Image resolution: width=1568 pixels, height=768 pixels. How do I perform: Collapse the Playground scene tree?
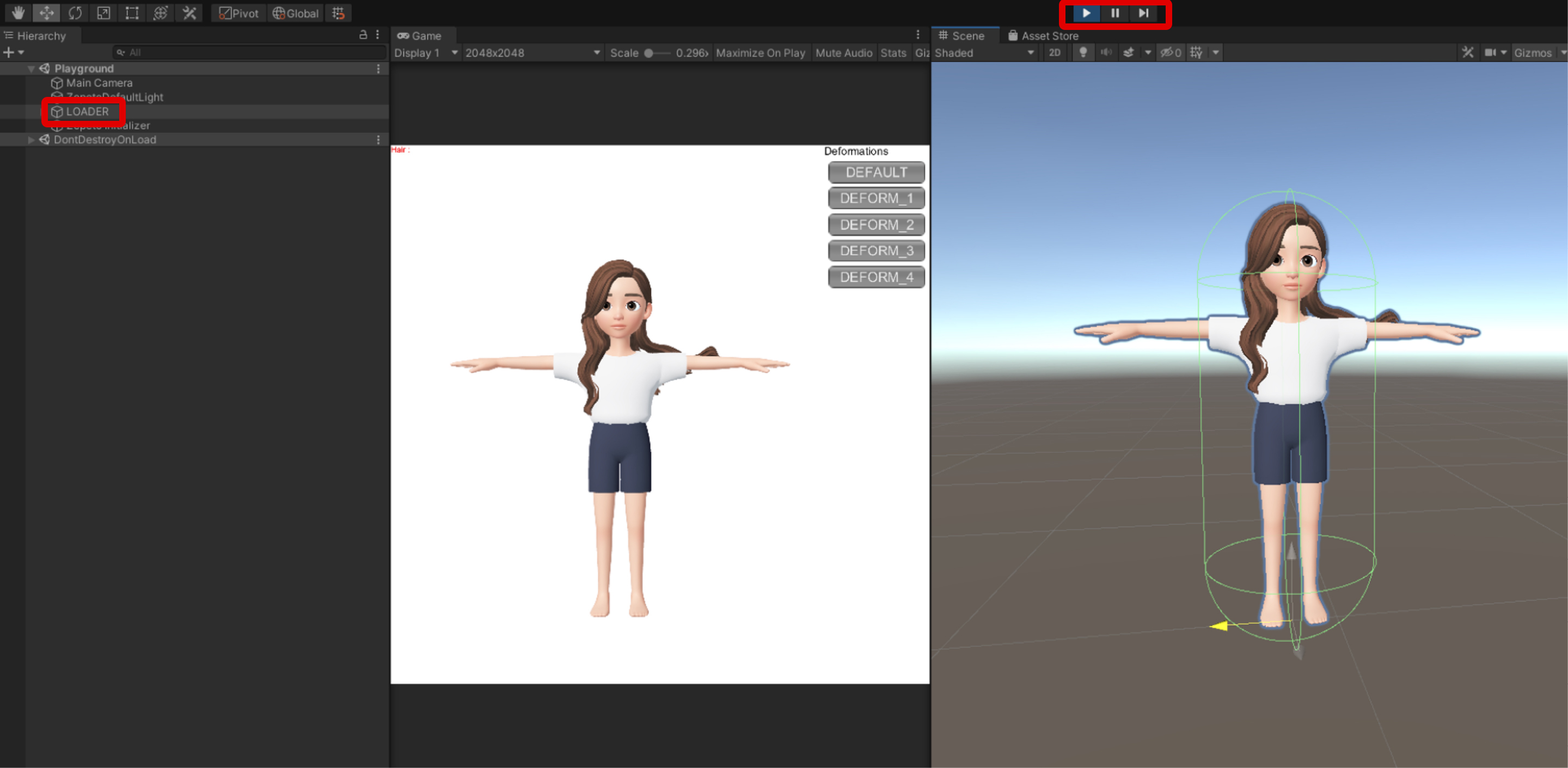coord(31,69)
